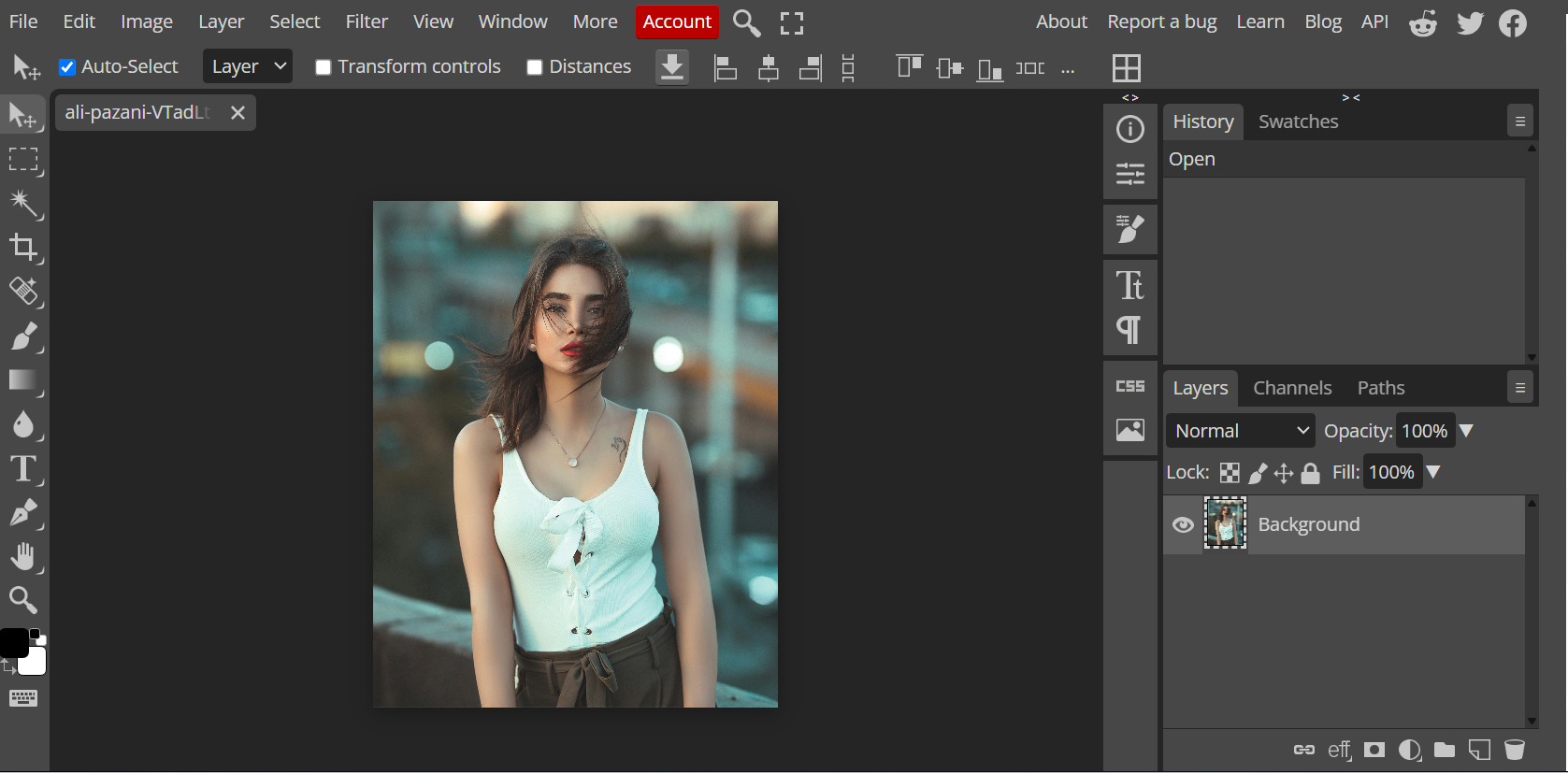Enable Transform controls checkbox
Image resolution: width=1568 pixels, height=773 pixels.
[x=324, y=67]
